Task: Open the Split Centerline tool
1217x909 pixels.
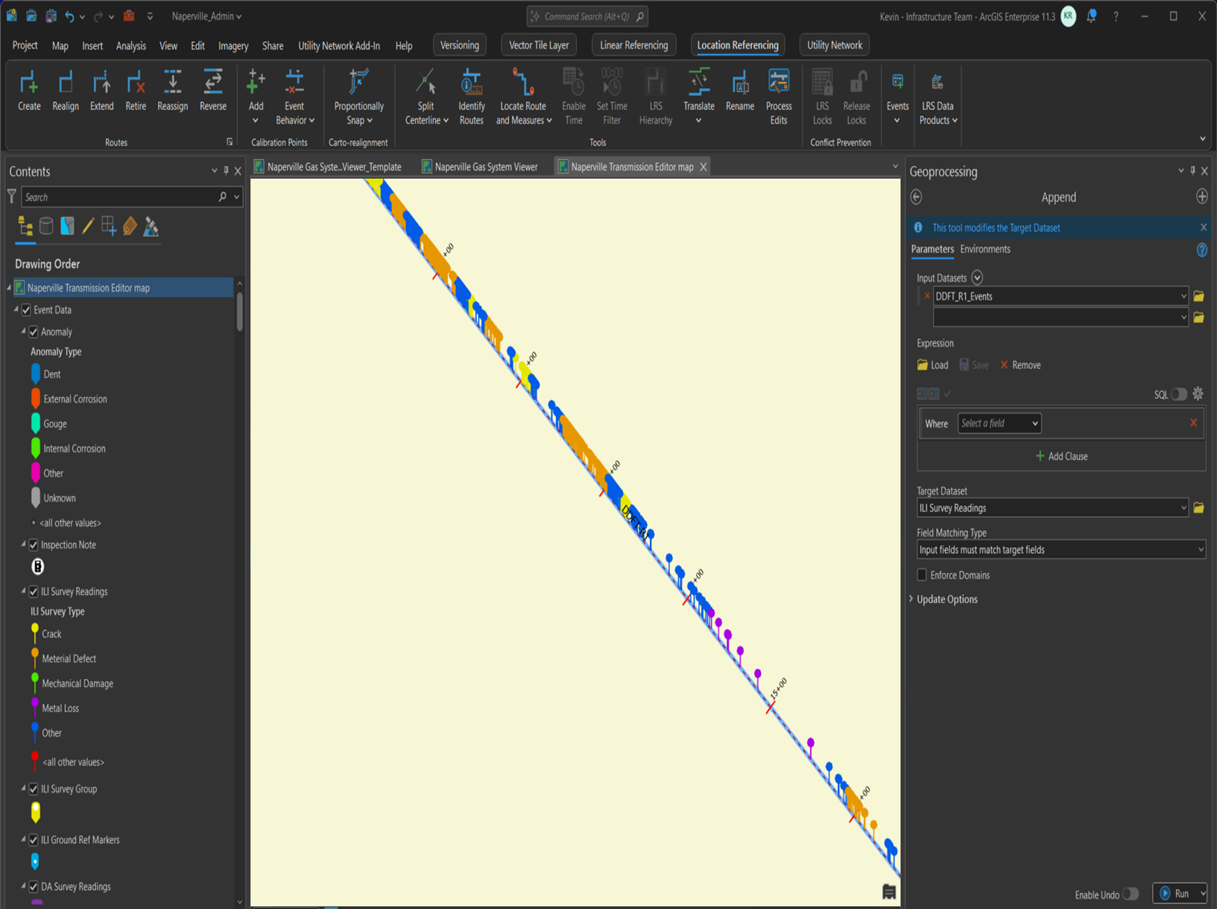Action: coord(424,95)
